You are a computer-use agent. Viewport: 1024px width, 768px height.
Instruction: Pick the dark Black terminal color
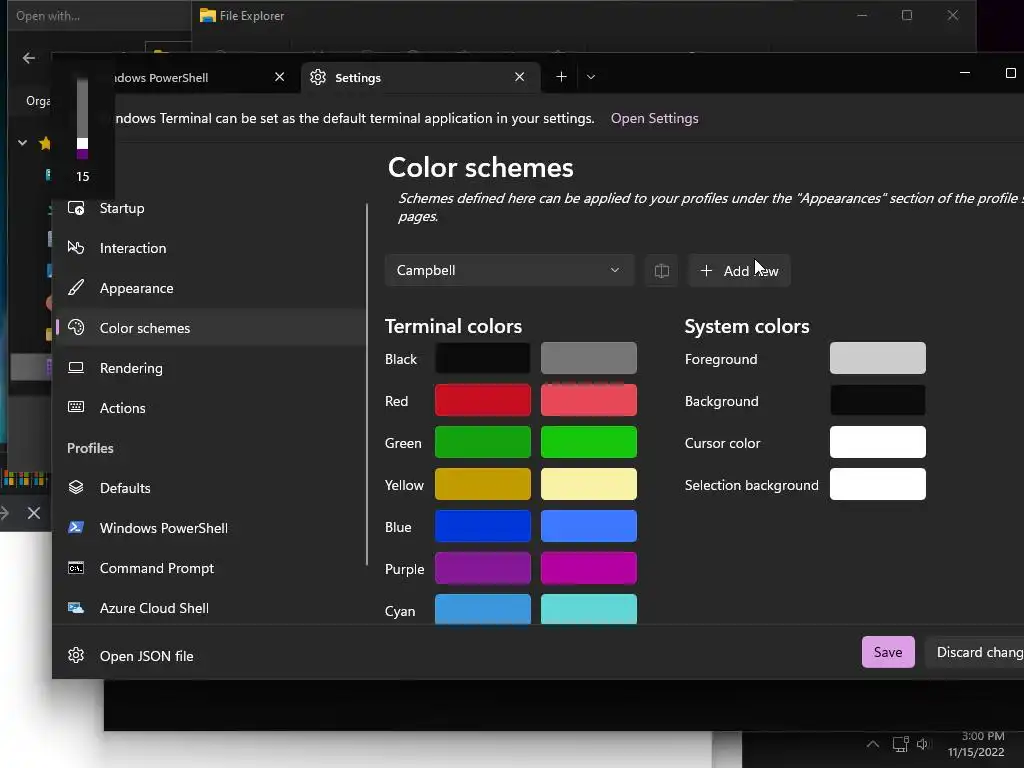point(483,358)
